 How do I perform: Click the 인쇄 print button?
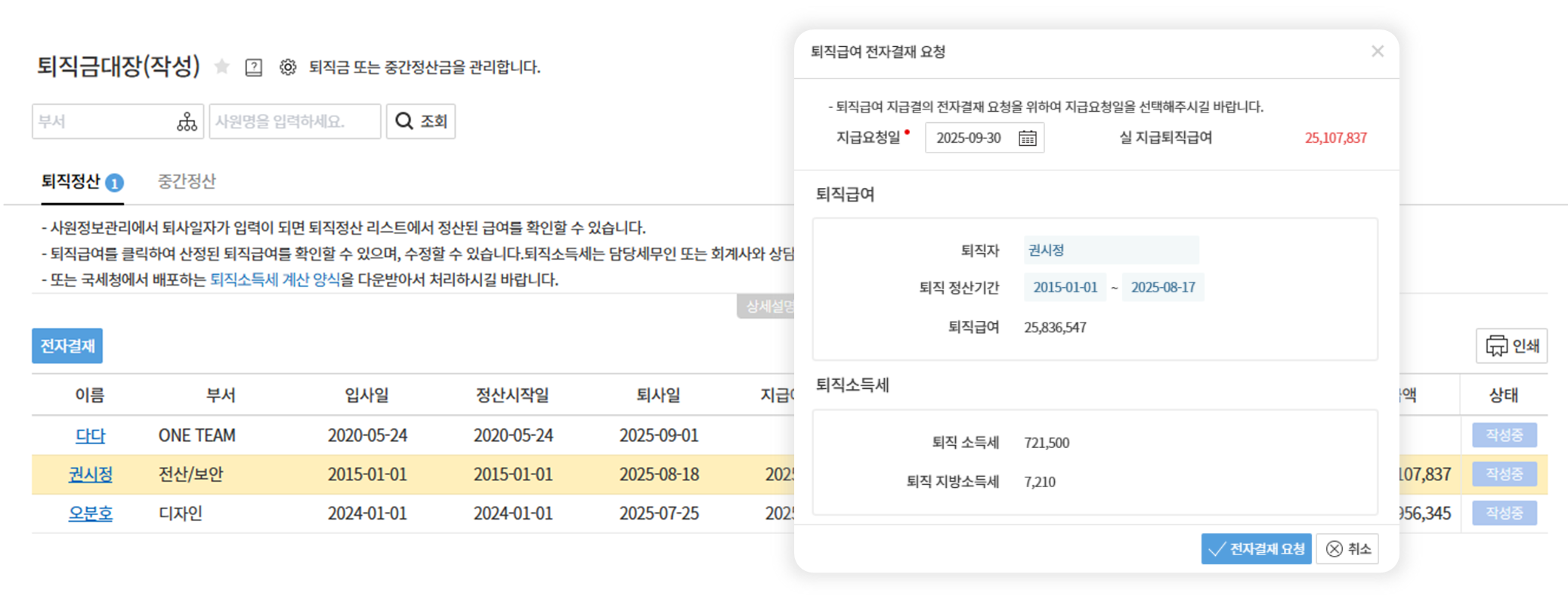click(x=1511, y=346)
